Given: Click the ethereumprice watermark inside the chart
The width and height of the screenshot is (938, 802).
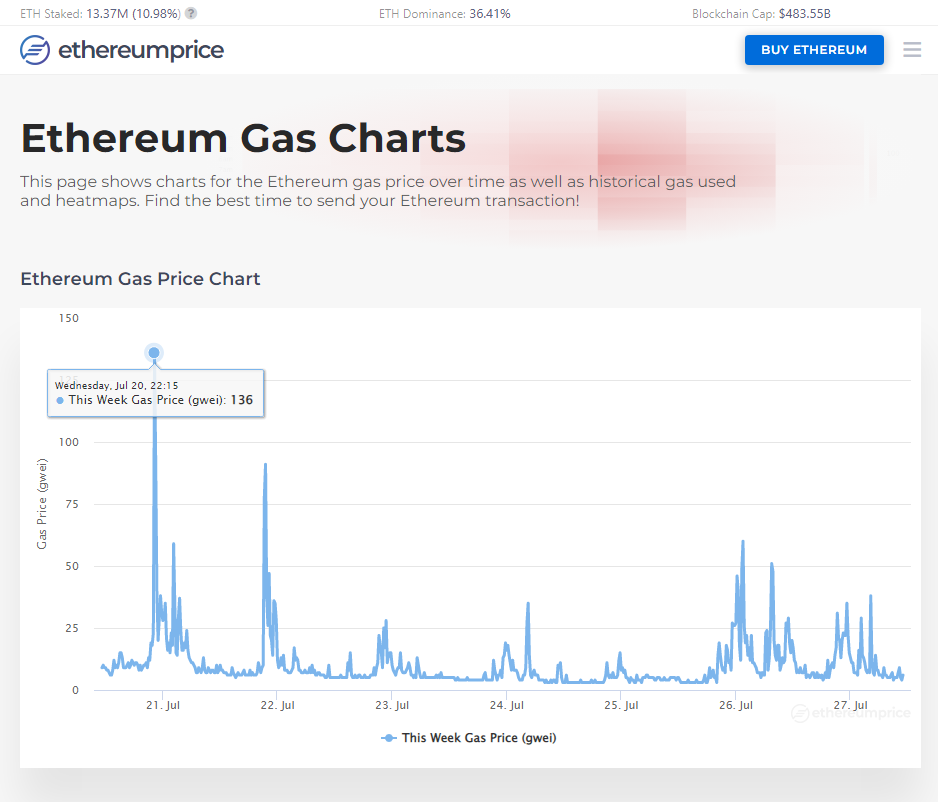Looking at the screenshot, I should click(851, 713).
